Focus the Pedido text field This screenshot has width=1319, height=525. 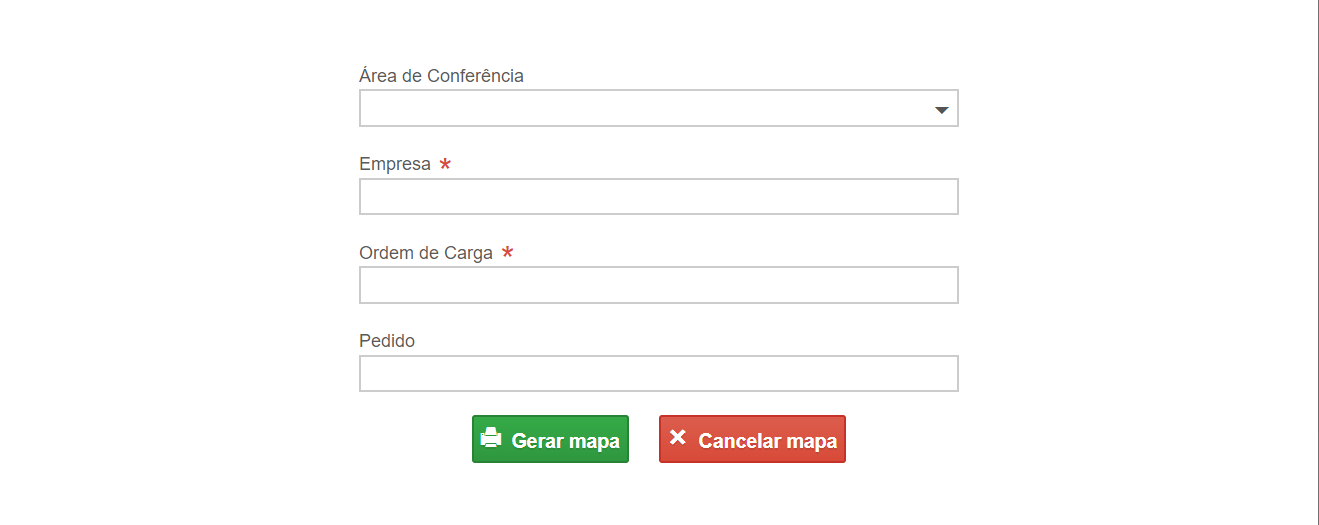pos(659,373)
